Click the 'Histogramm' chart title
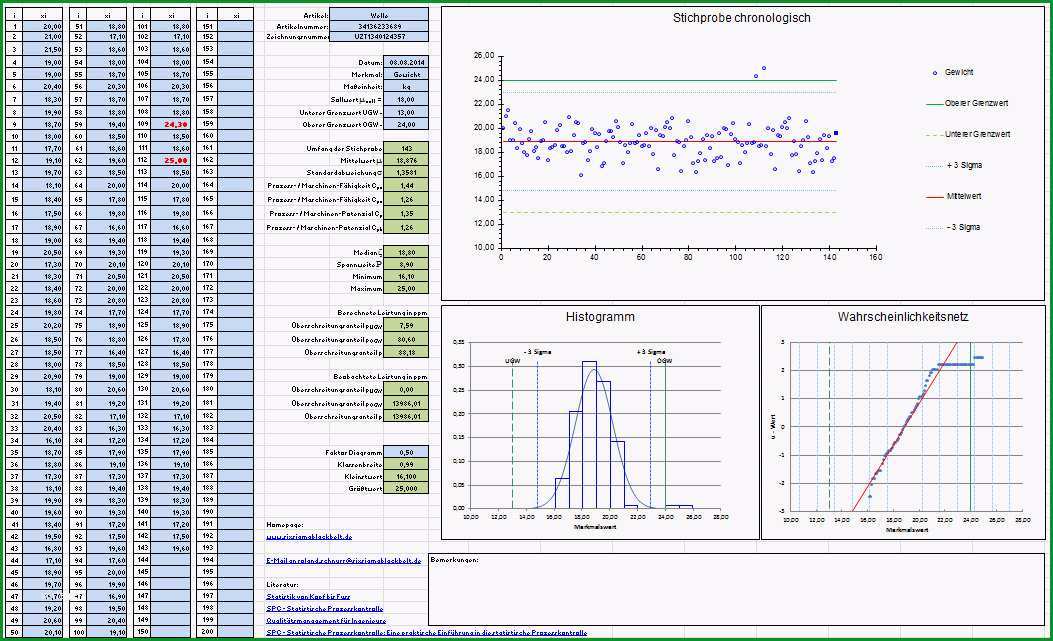The image size is (1053, 641). [x=600, y=316]
